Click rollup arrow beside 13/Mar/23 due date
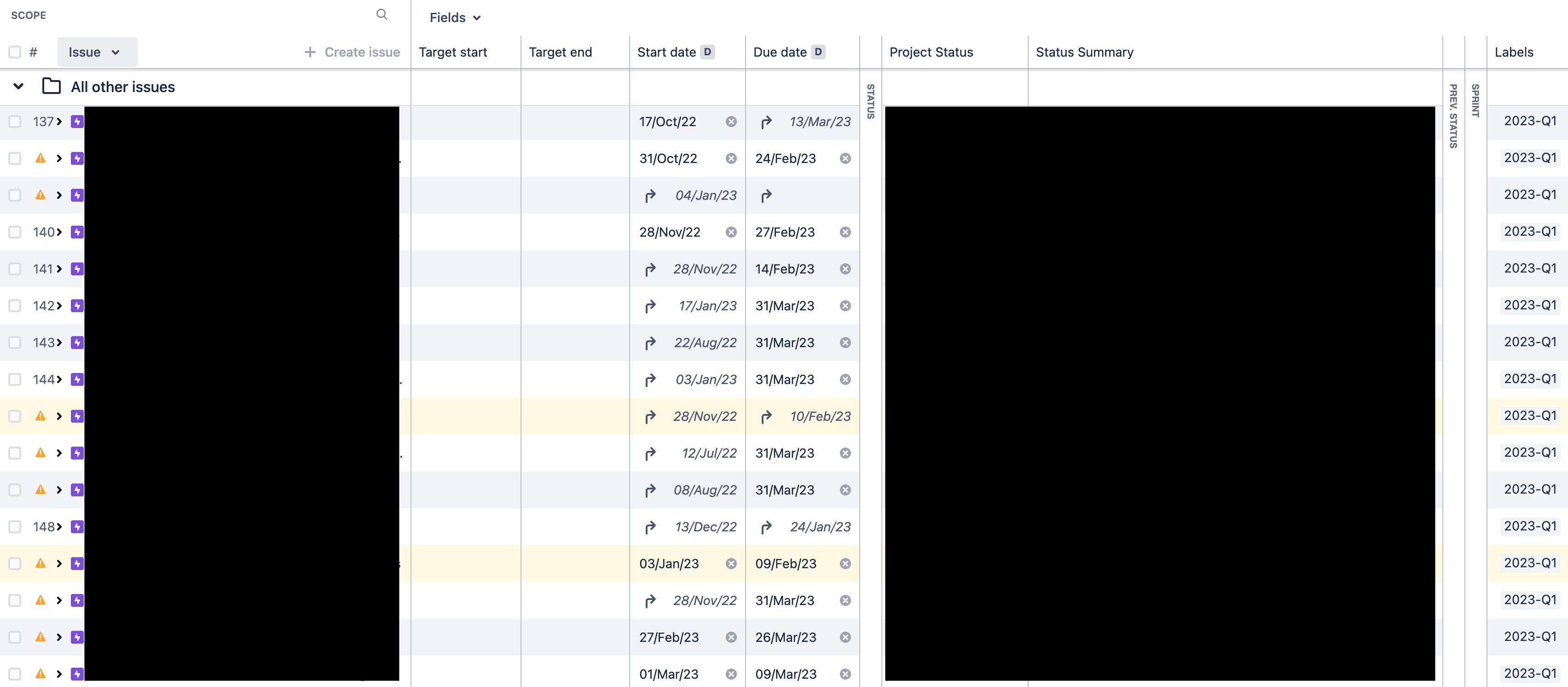The width and height of the screenshot is (1568, 687). coord(766,122)
